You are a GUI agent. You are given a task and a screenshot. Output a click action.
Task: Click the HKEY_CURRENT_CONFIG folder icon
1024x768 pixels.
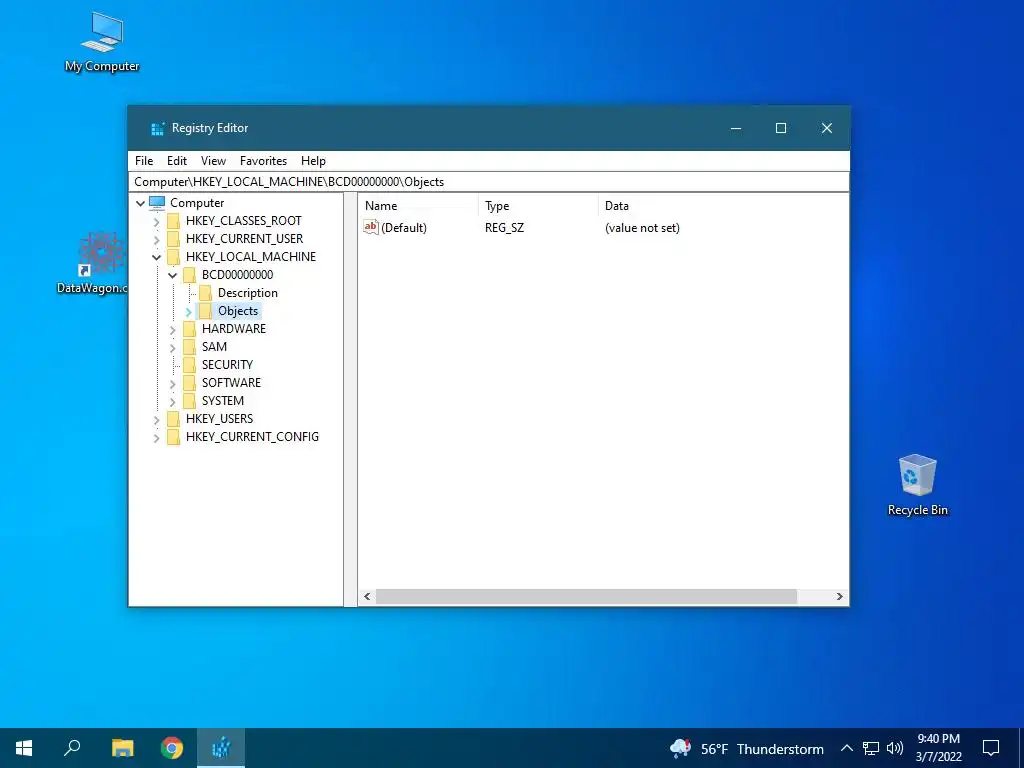(x=173, y=437)
